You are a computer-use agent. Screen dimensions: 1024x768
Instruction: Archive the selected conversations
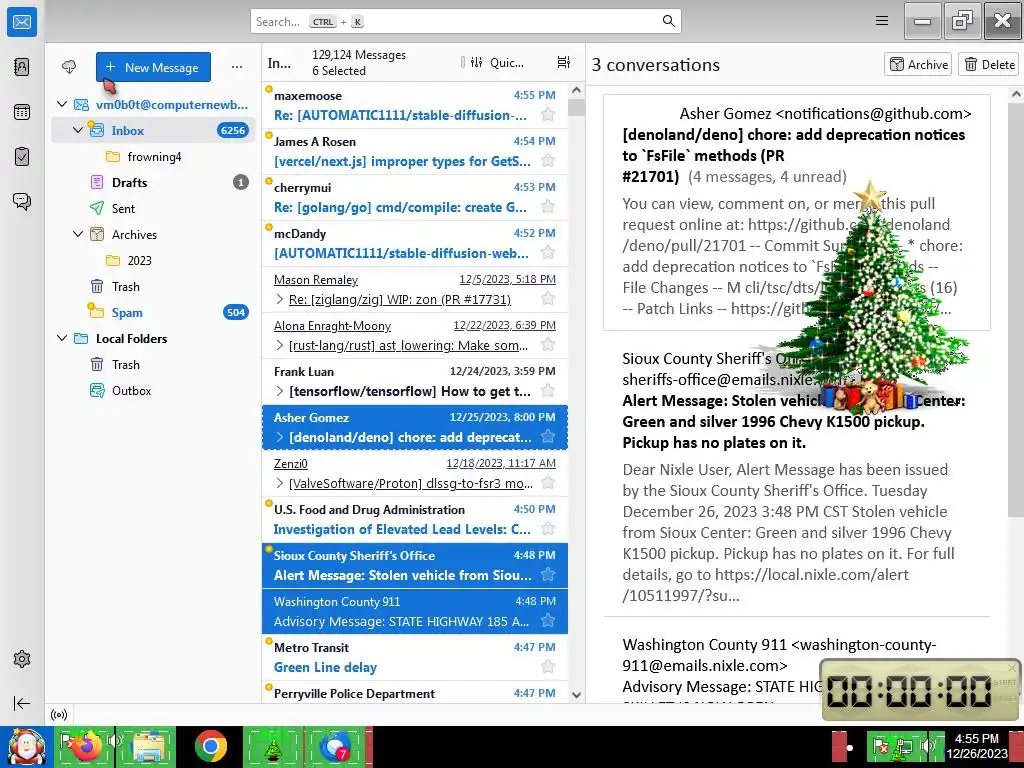coord(918,64)
